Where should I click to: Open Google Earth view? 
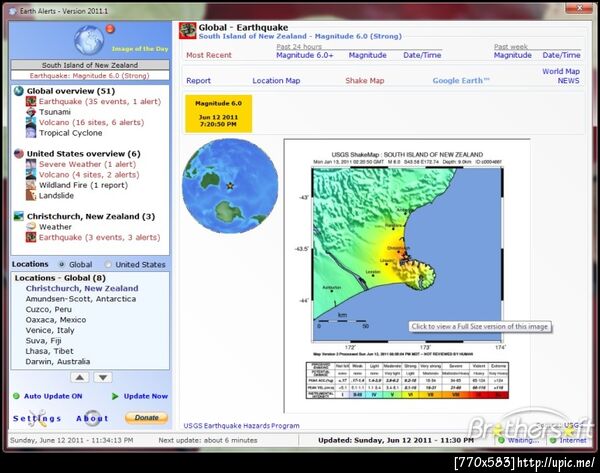[461, 81]
